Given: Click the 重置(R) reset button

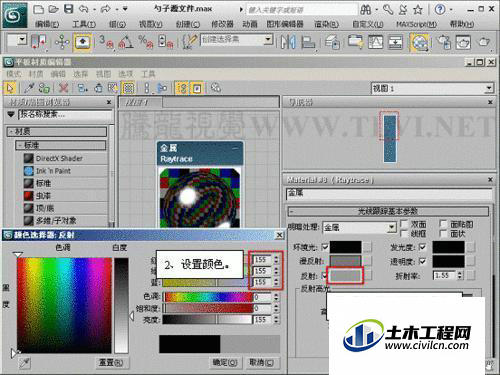Looking at the screenshot, I should (x=111, y=363).
